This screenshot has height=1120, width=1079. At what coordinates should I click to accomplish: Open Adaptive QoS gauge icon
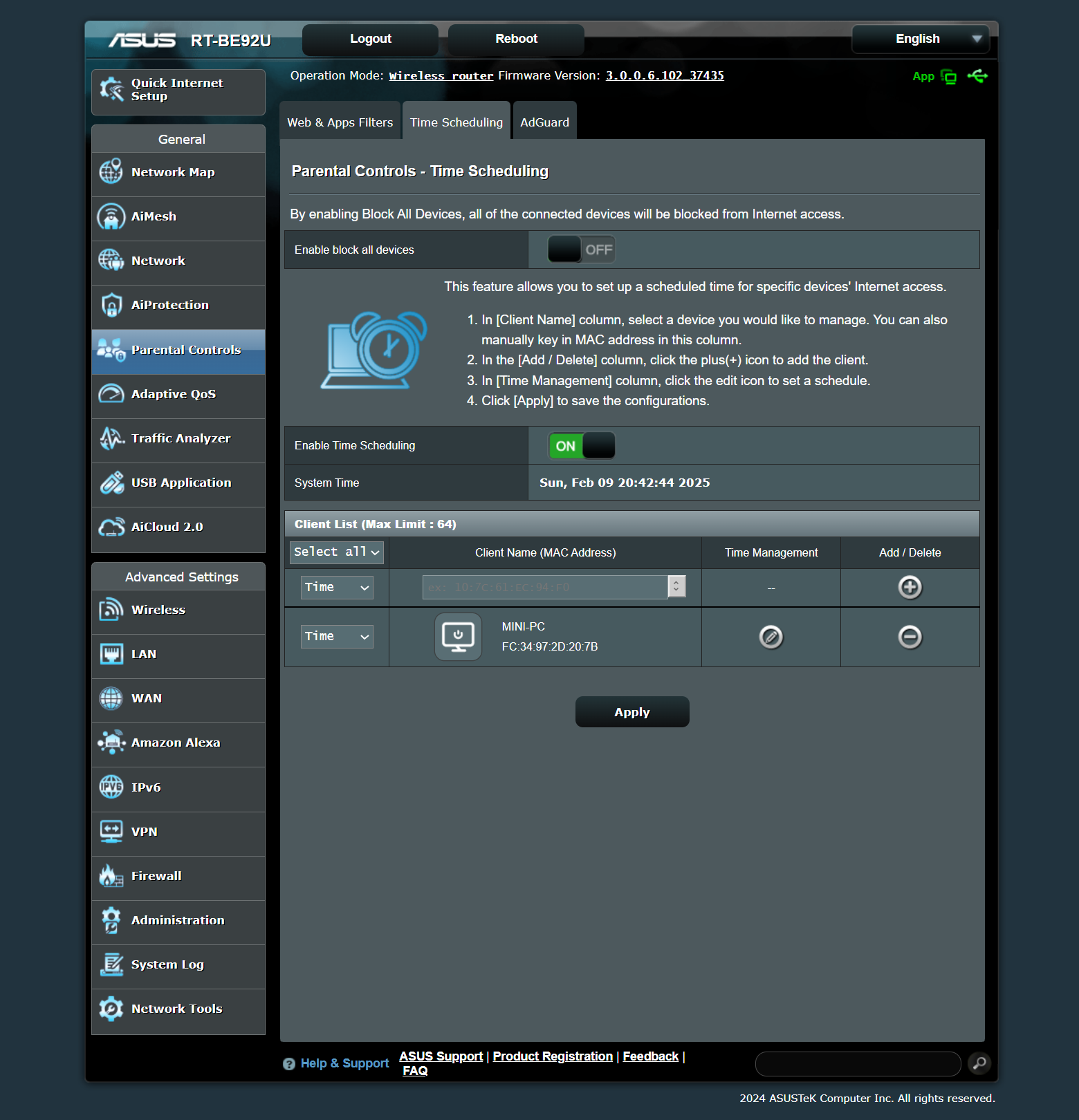(x=111, y=394)
